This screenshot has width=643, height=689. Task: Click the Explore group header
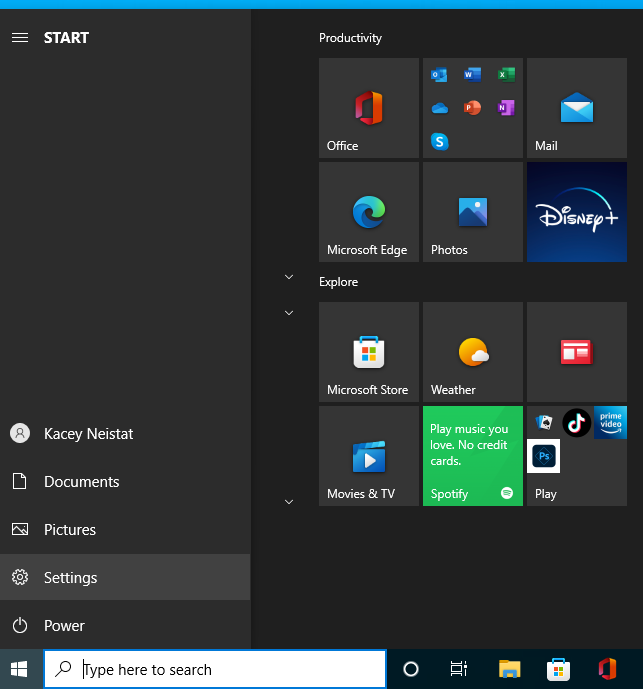pos(338,282)
